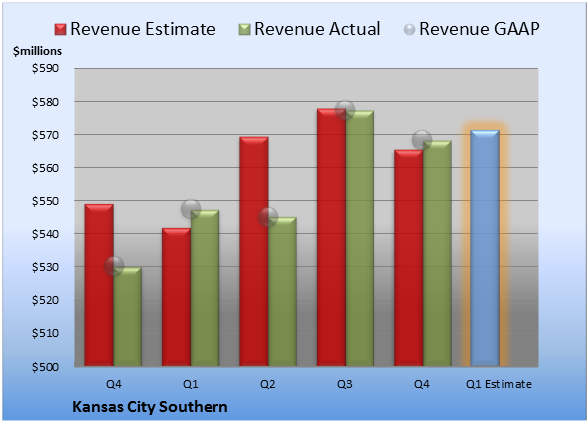Viewport: 588px width, 422px height.
Task: Select the green Q2 revenue actual bar
Action: point(282,291)
